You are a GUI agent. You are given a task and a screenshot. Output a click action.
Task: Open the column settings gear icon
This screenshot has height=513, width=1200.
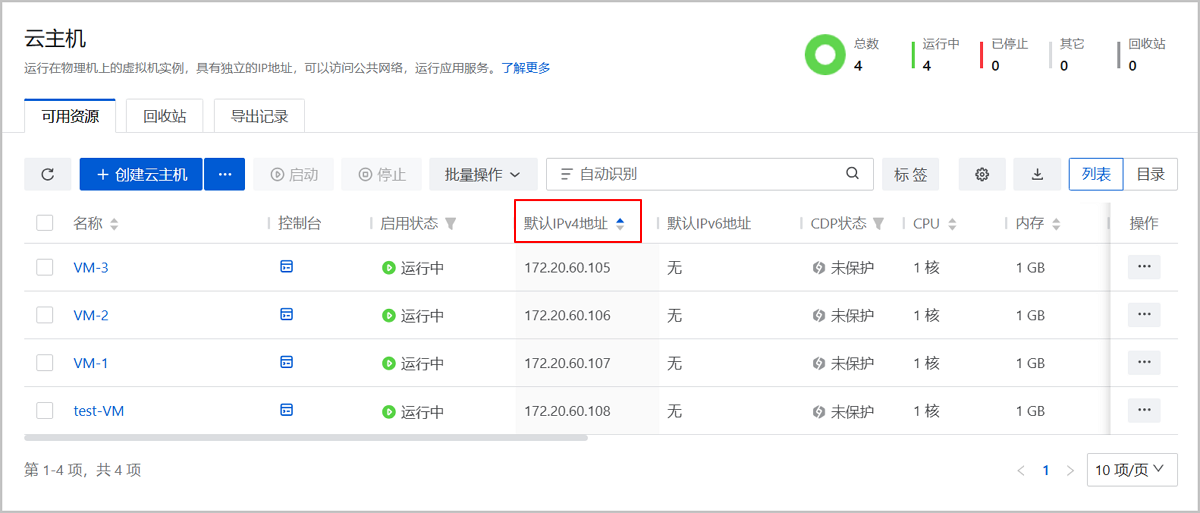click(982, 174)
